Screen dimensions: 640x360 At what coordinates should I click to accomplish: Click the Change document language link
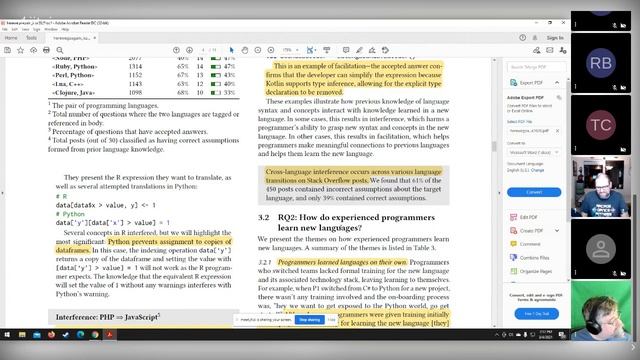tap(537, 170)
